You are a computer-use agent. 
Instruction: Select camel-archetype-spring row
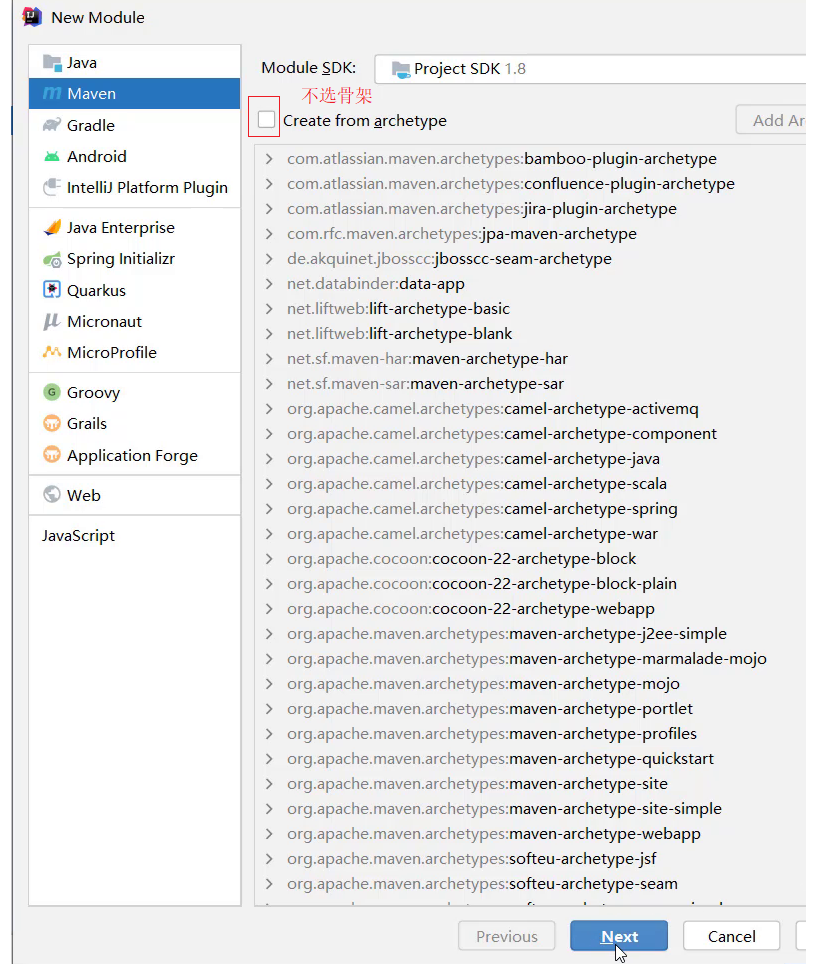(x=530, y=509)
